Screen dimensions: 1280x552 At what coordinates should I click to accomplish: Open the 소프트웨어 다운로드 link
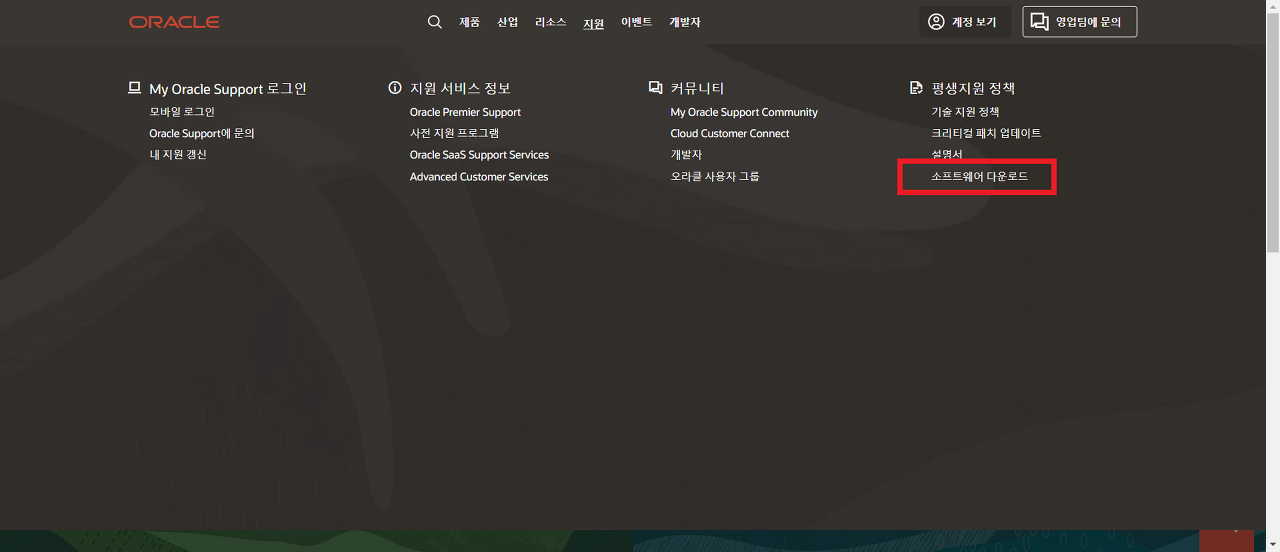(979, 177)
